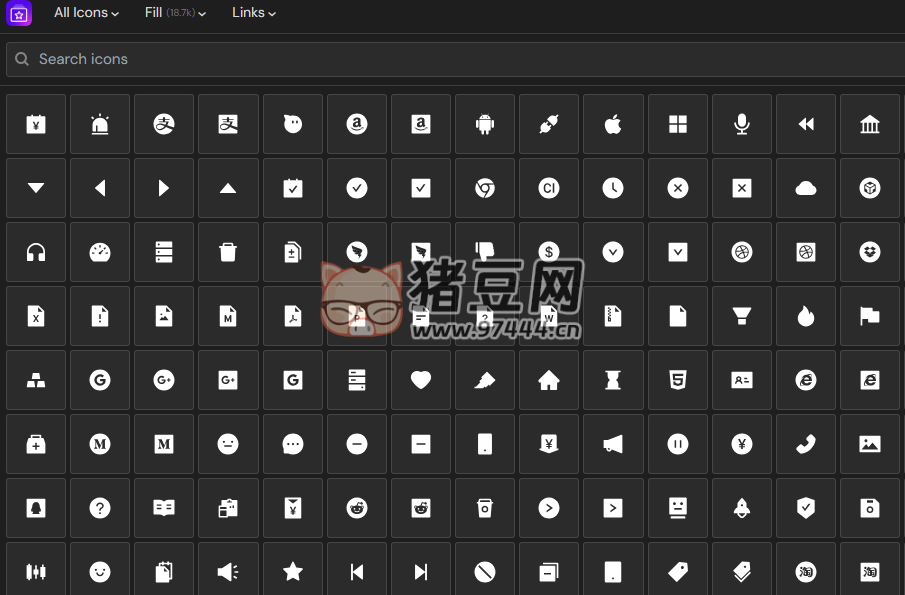Select the Taobao circle icon
The image size is (905, 595).
pos(806,572)
